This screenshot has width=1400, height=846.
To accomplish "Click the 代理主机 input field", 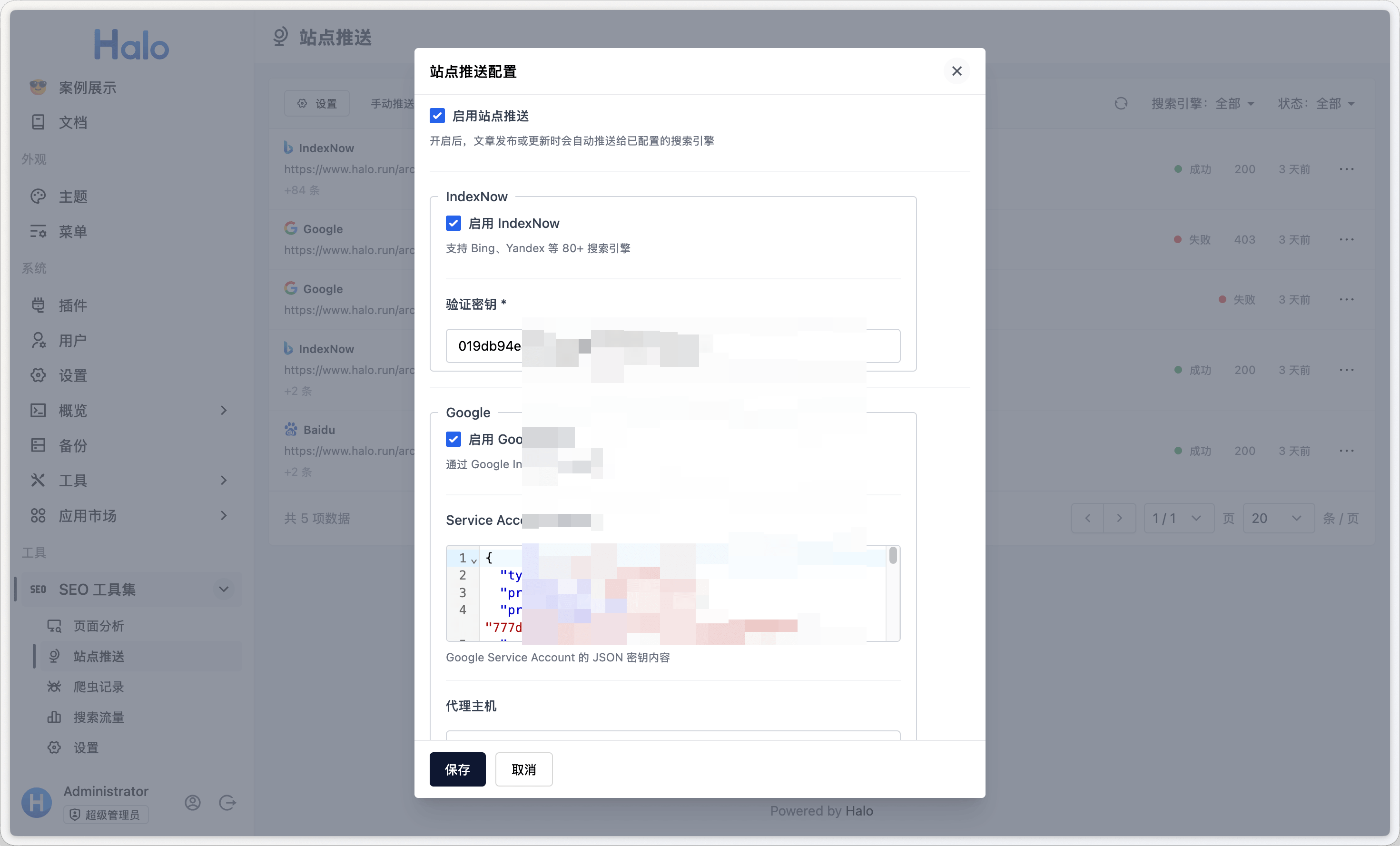I will (673, 735).
